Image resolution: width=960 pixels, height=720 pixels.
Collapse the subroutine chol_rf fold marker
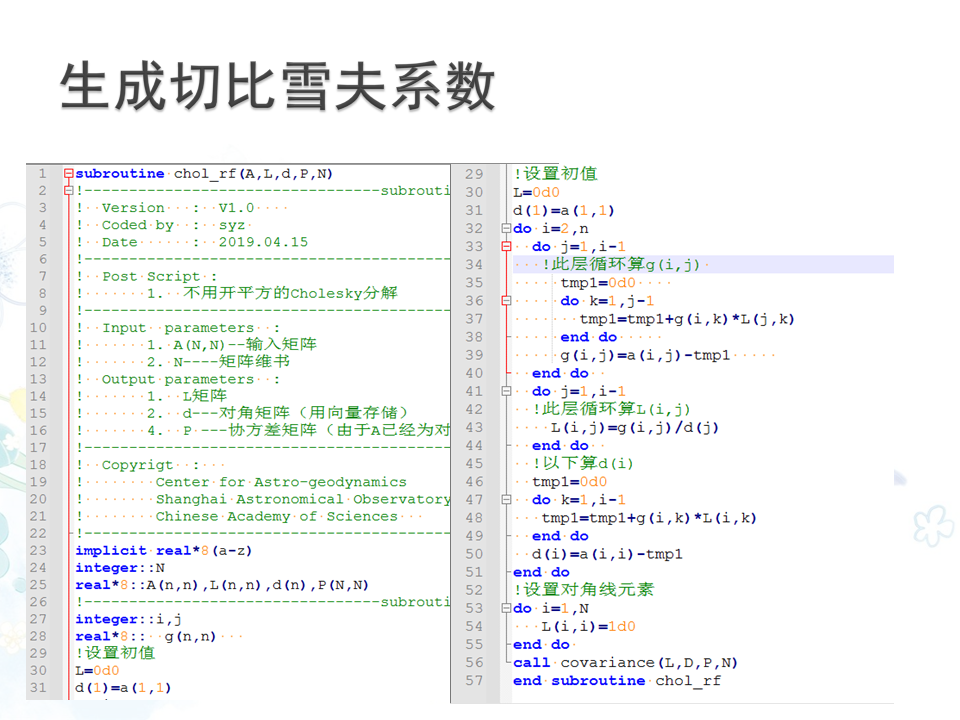click(68, 174)
